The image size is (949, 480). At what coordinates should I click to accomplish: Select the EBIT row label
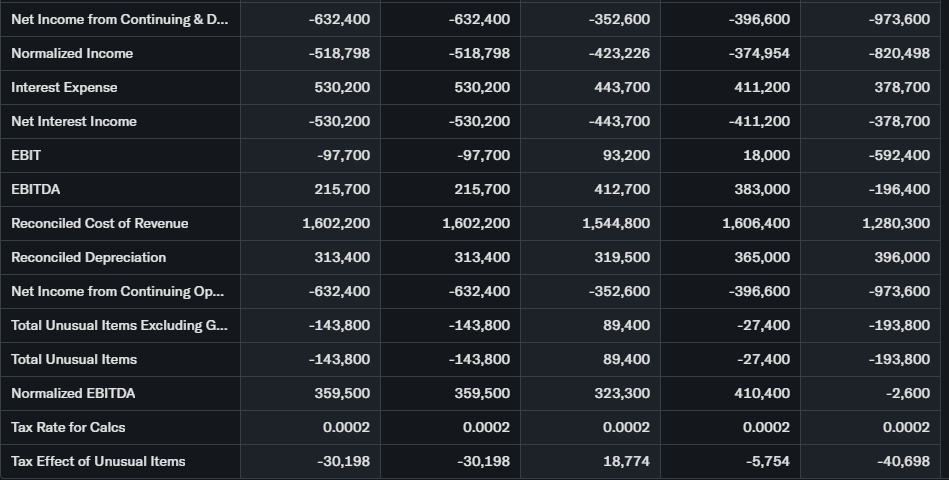(x=26, y=155)
